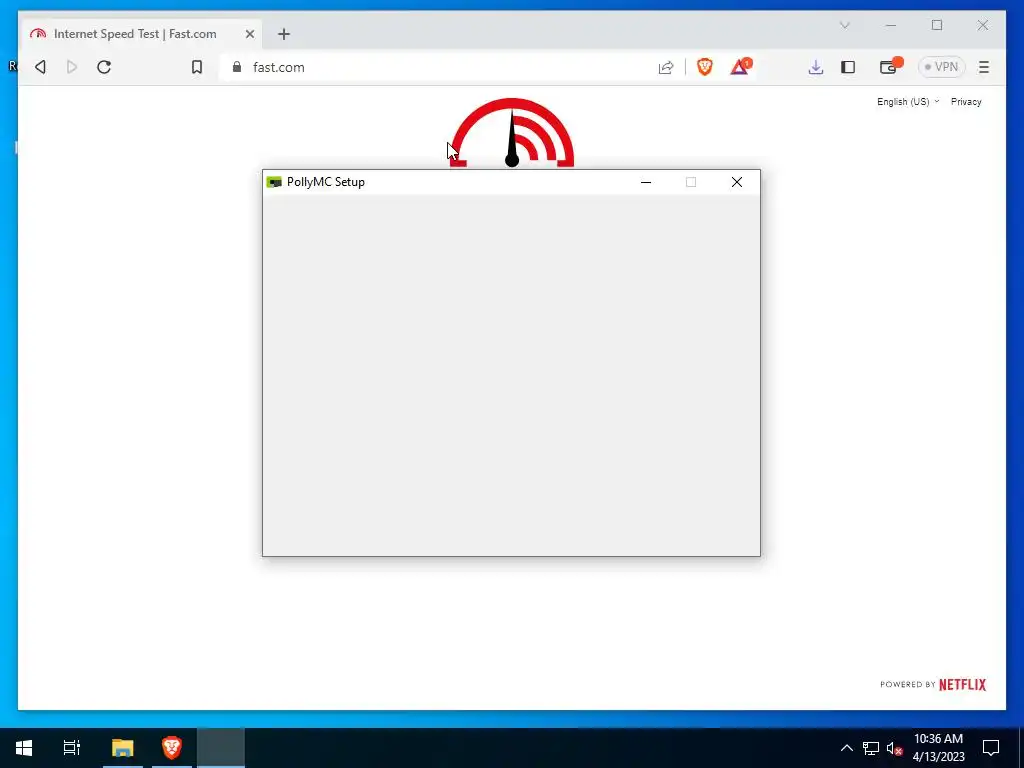Open the Privacy link
The width and height of the screenshot is (1024, 768).
tap(966, 102)
